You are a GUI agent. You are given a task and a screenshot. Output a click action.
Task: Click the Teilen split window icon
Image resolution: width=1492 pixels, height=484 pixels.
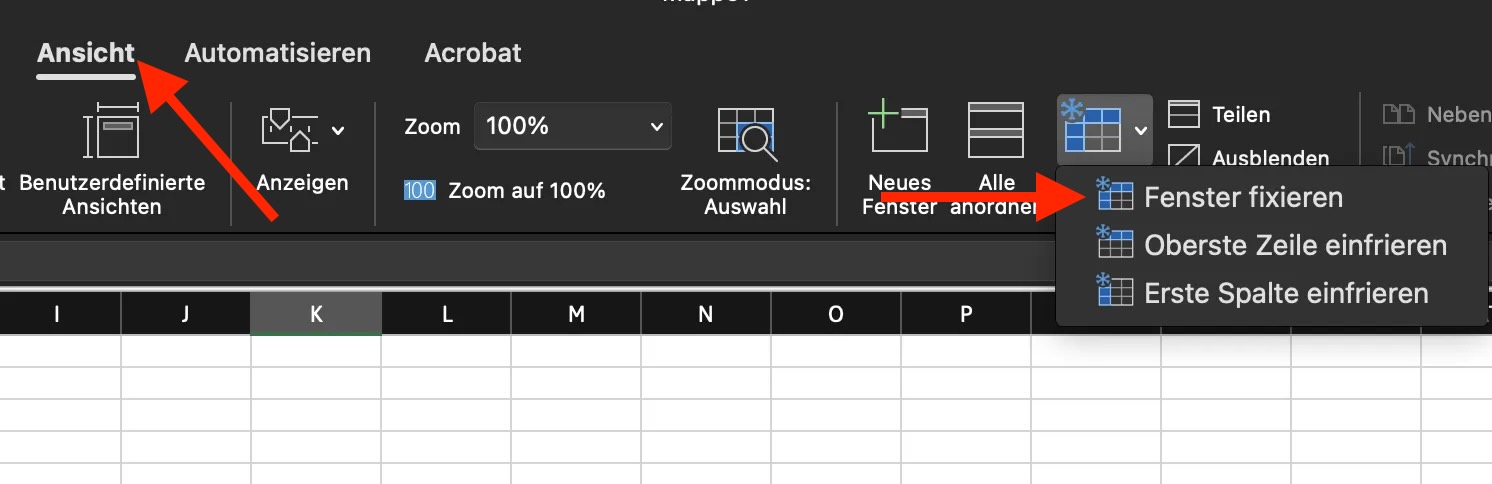point(1184,114)
